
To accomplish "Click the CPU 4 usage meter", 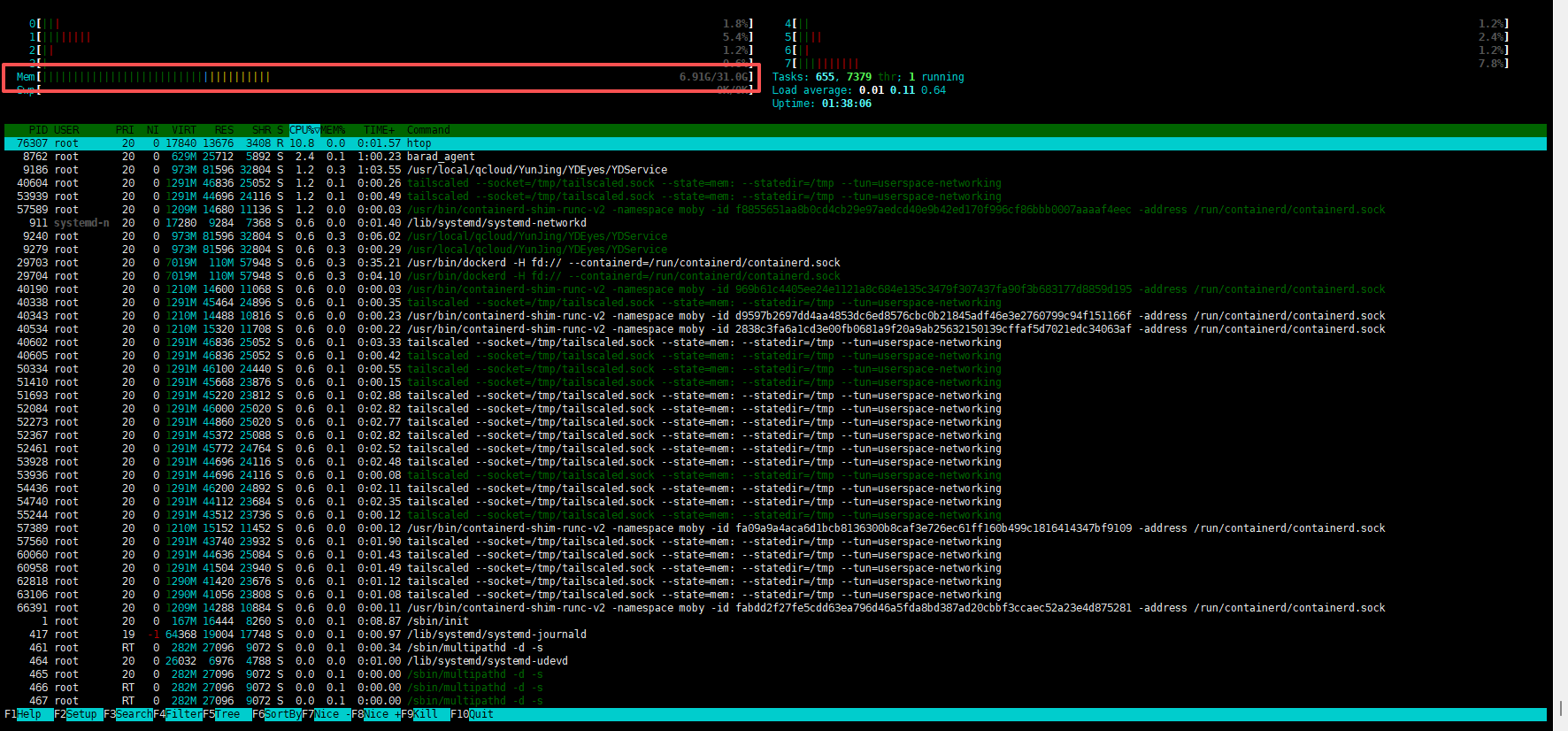I will pos(1147,24).
